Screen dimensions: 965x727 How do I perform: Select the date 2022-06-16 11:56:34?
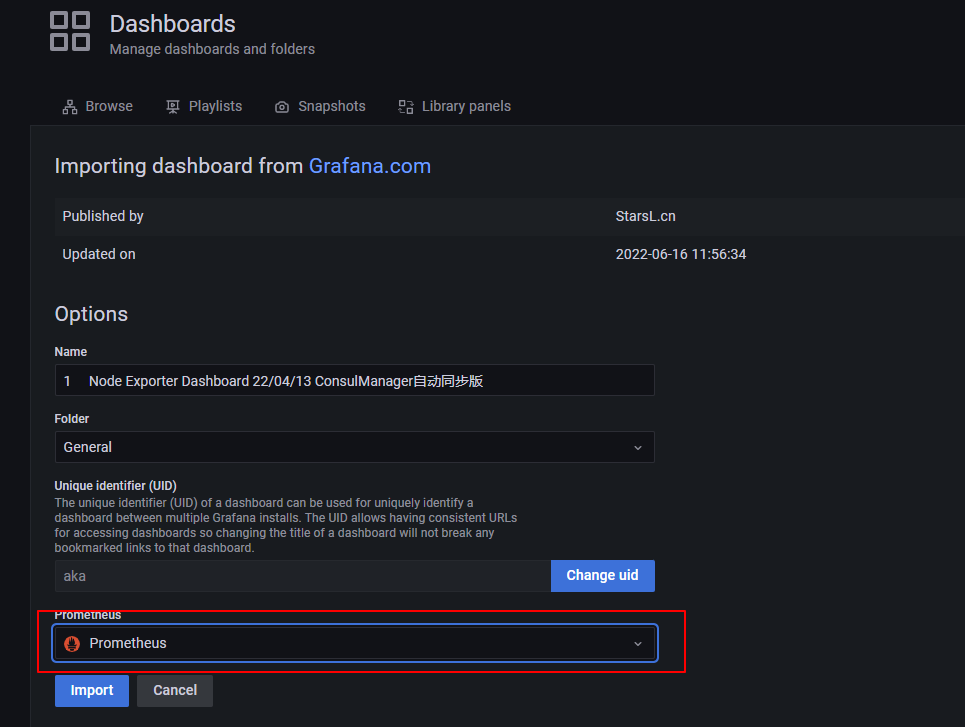point(681,254)
